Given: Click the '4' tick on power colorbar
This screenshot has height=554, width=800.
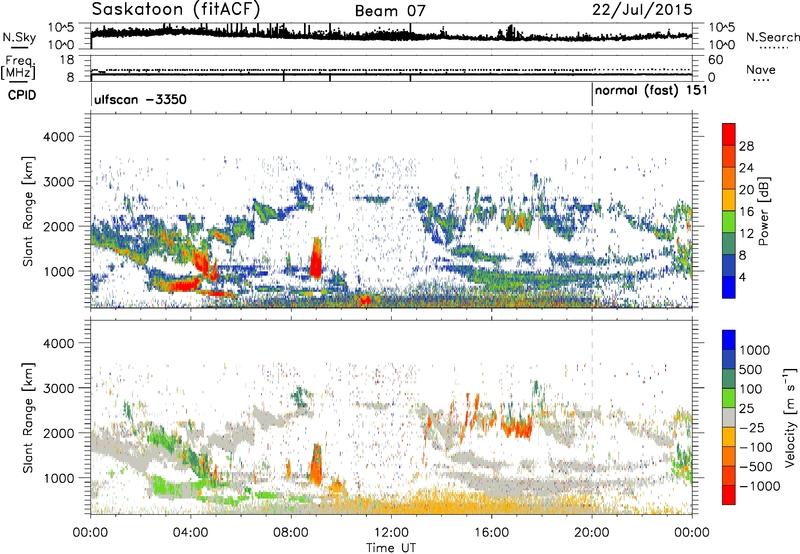Looking at the screenshot, I should (742, 277).
